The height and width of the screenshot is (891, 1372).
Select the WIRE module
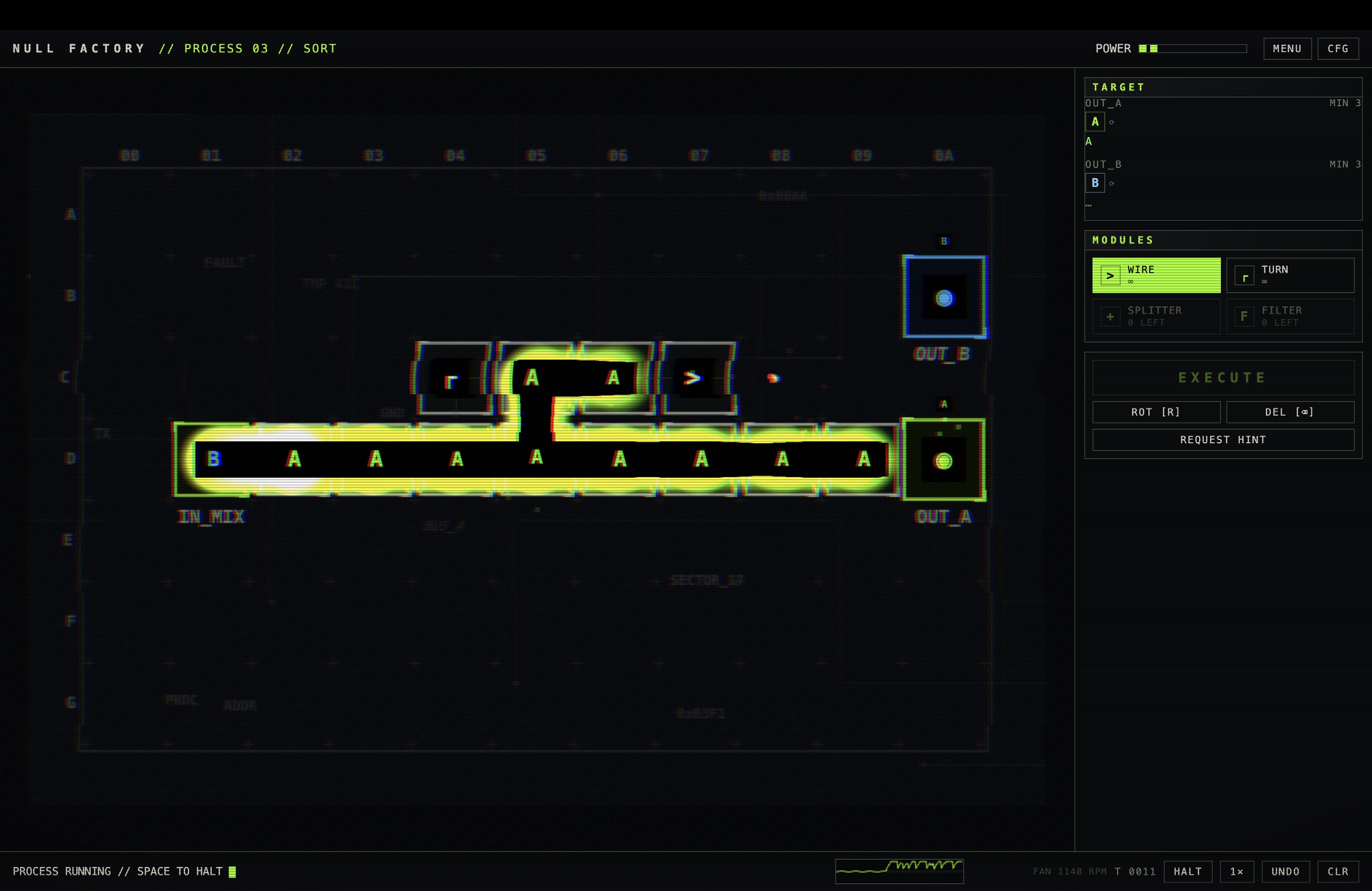[1156, 275]
